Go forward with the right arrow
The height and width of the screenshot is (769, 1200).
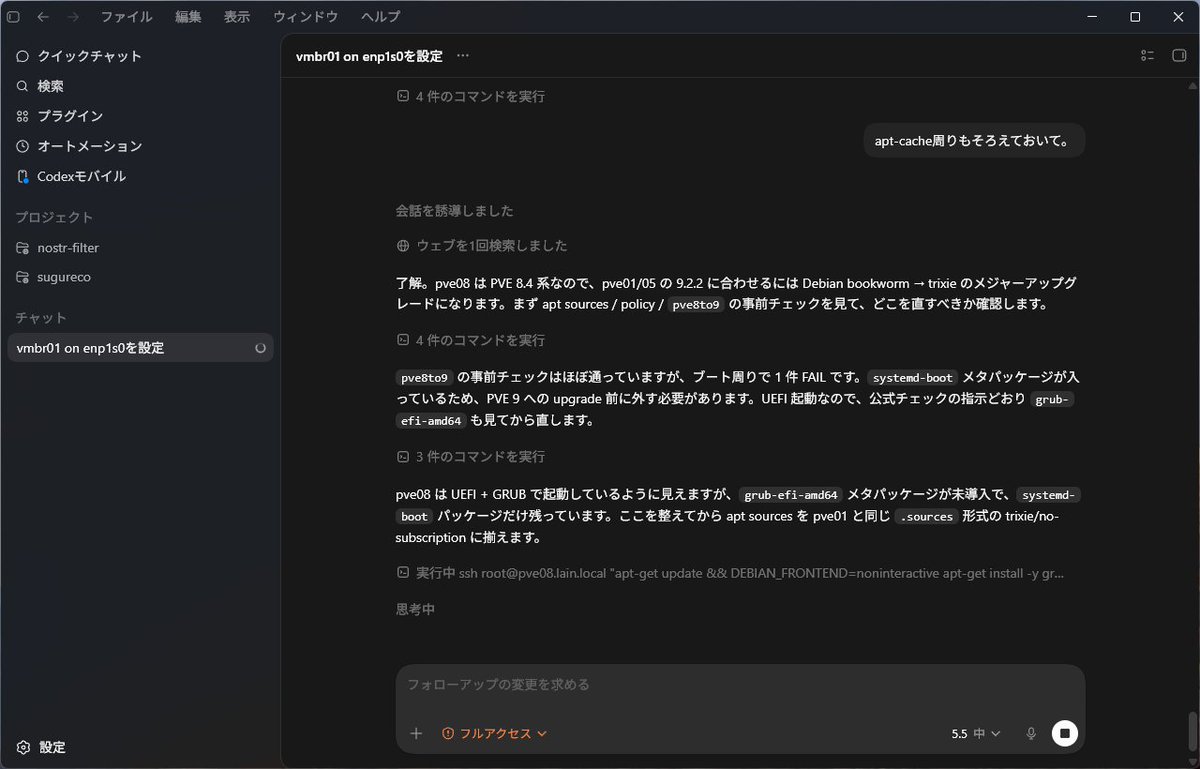tap(73, 17)
